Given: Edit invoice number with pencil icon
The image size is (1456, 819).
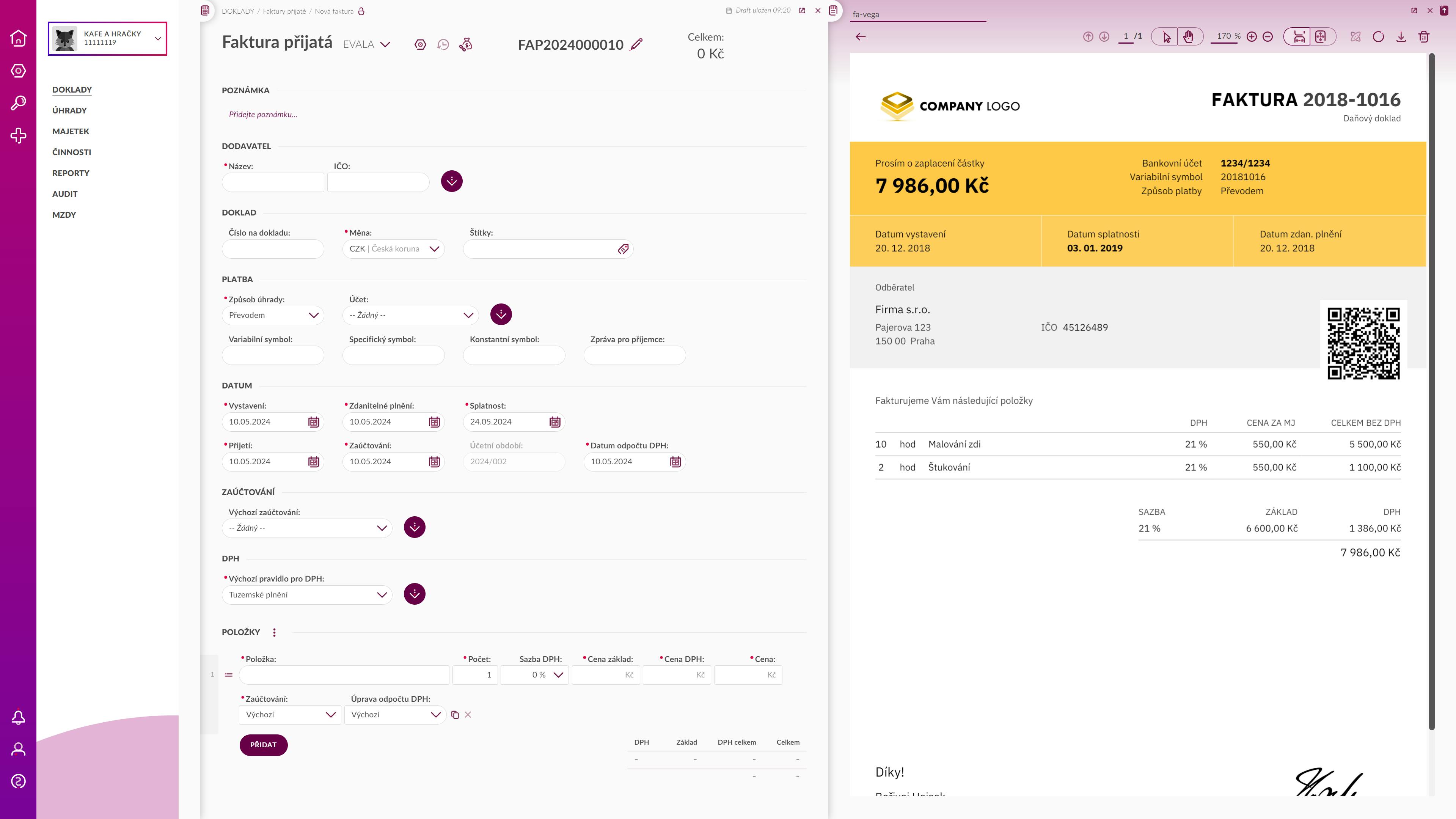Looking at the screenshot, I should click(x=636, y=45).
